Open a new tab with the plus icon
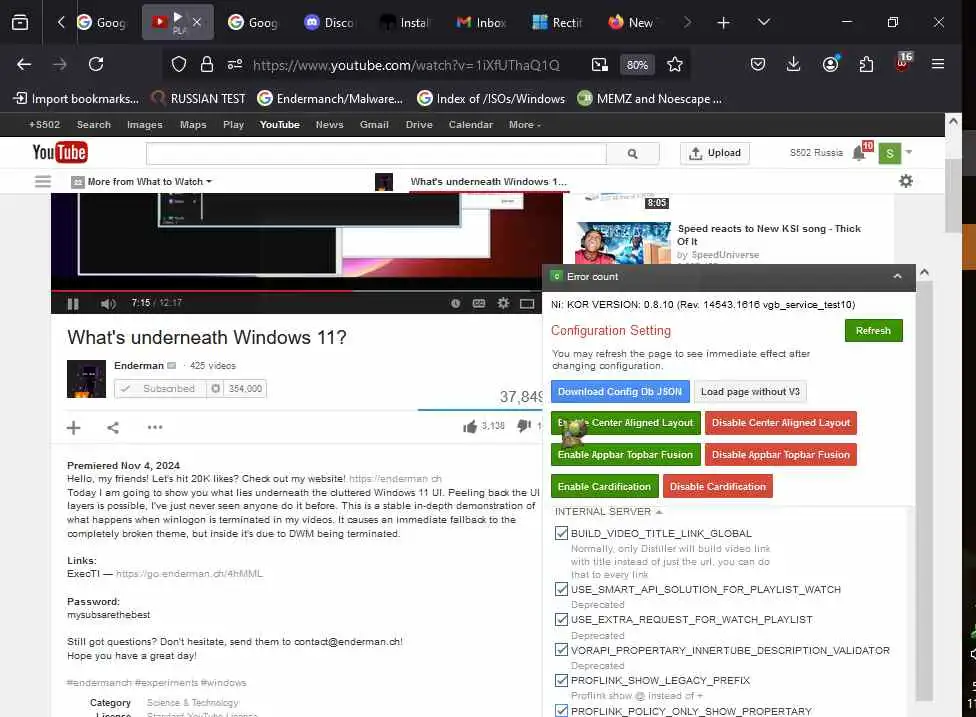976x717 pixels. point(723,22)
